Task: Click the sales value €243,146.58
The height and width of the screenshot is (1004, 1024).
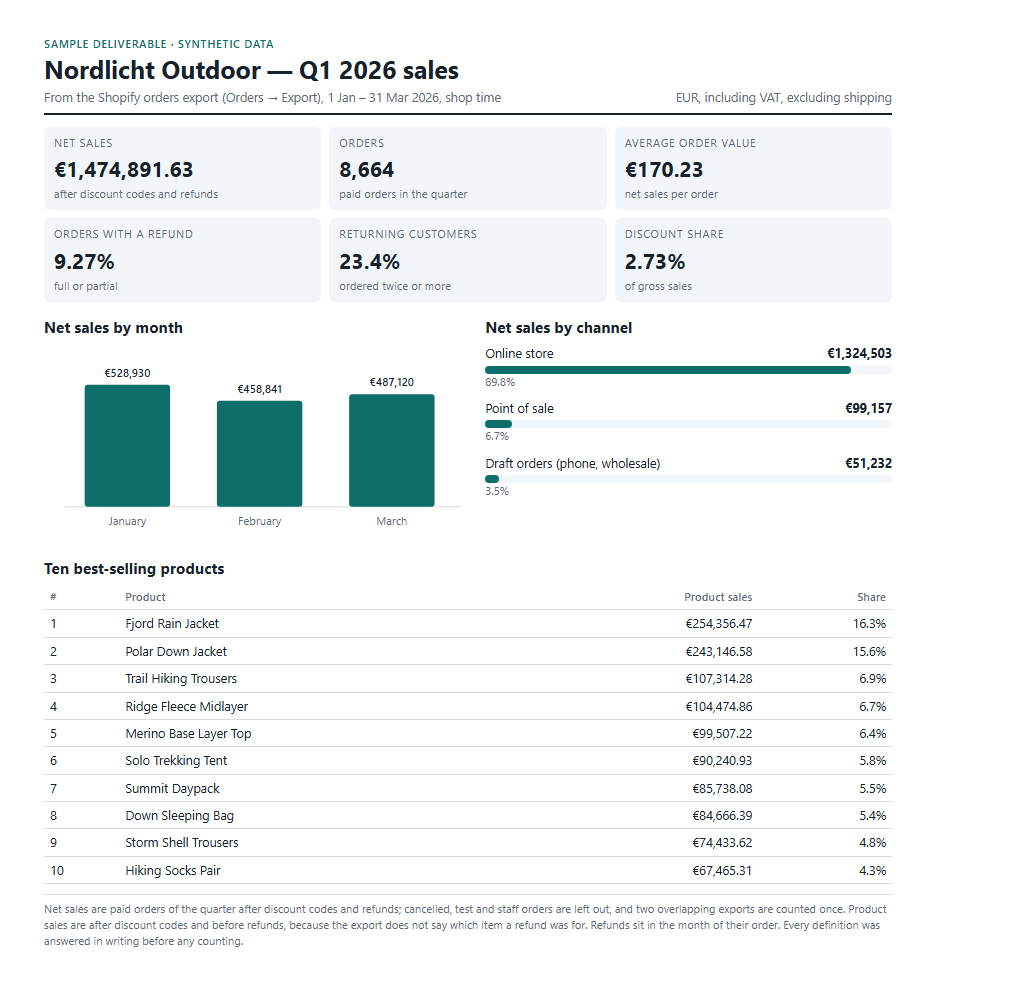Action: 718,652
